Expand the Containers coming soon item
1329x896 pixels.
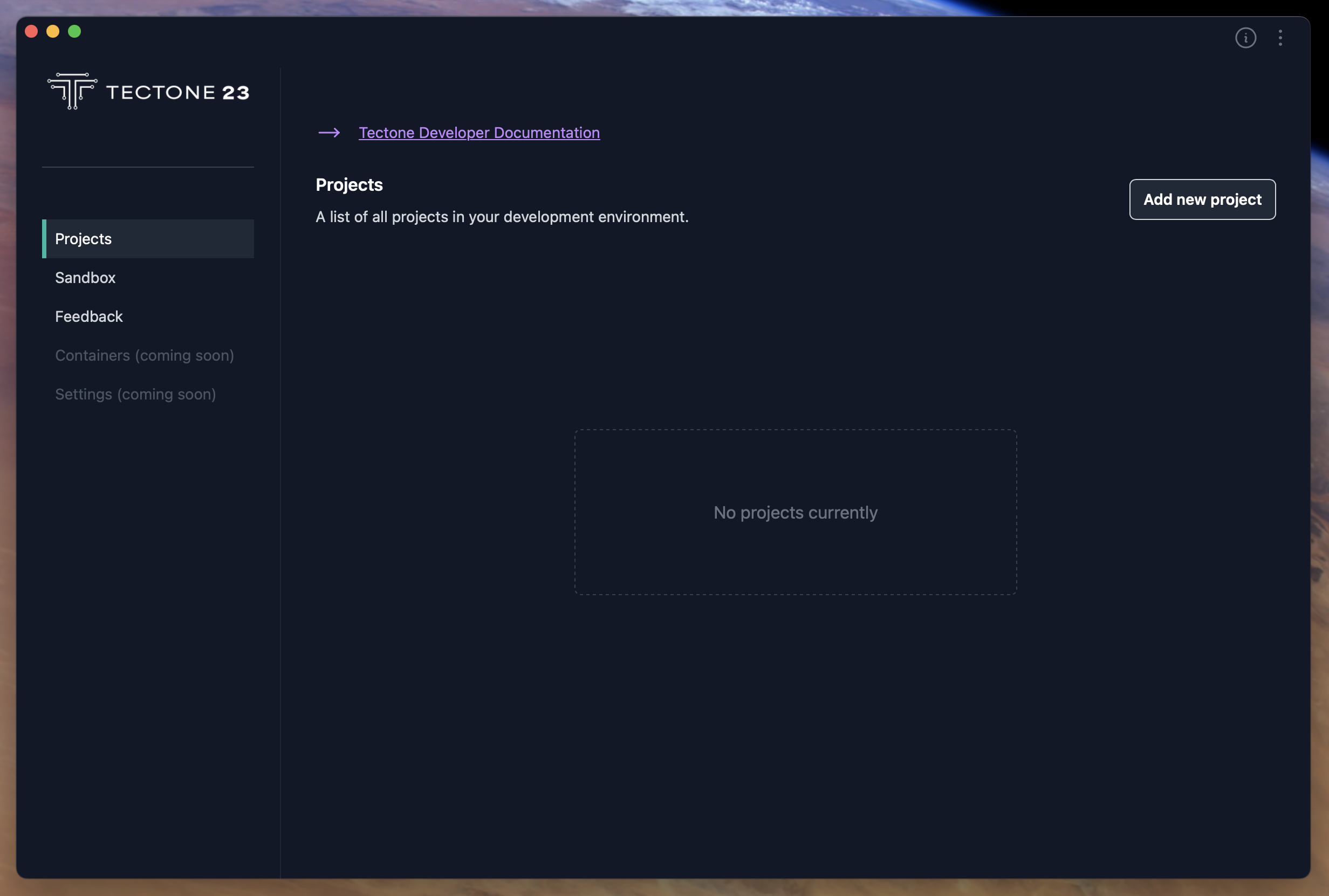(145, 355)
